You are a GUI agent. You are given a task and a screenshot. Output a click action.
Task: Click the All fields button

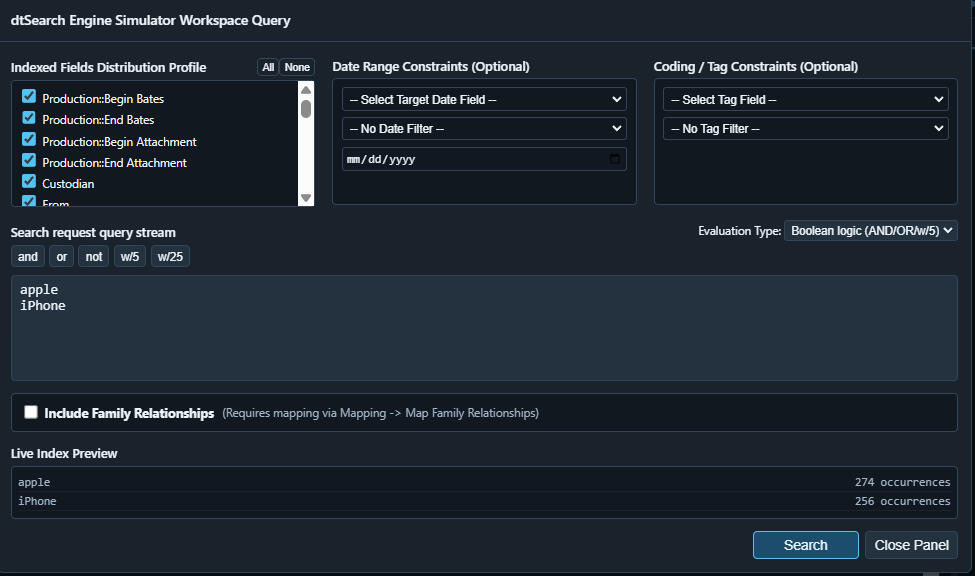268,67
